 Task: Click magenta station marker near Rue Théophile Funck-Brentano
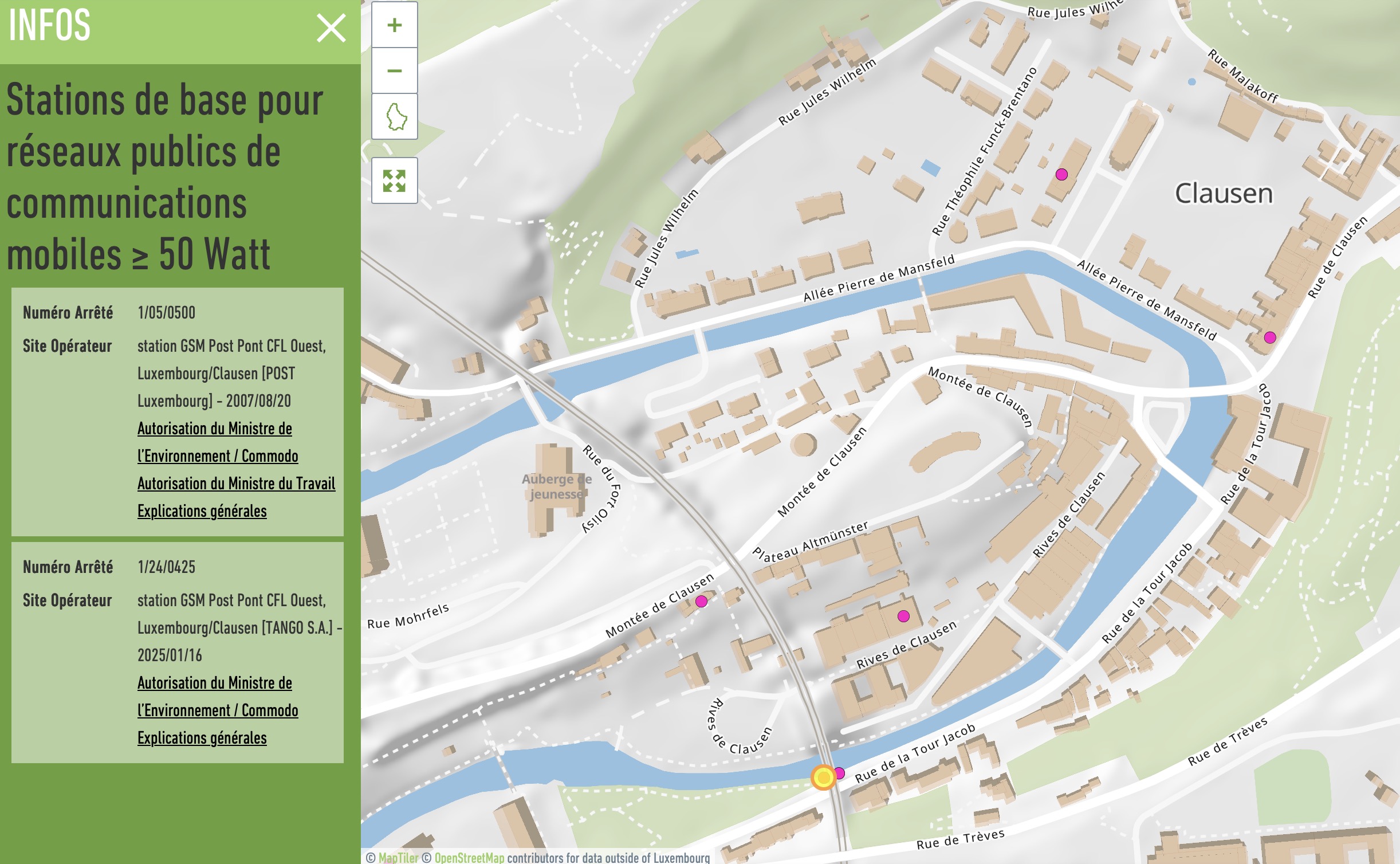(x=1061, y=175)
